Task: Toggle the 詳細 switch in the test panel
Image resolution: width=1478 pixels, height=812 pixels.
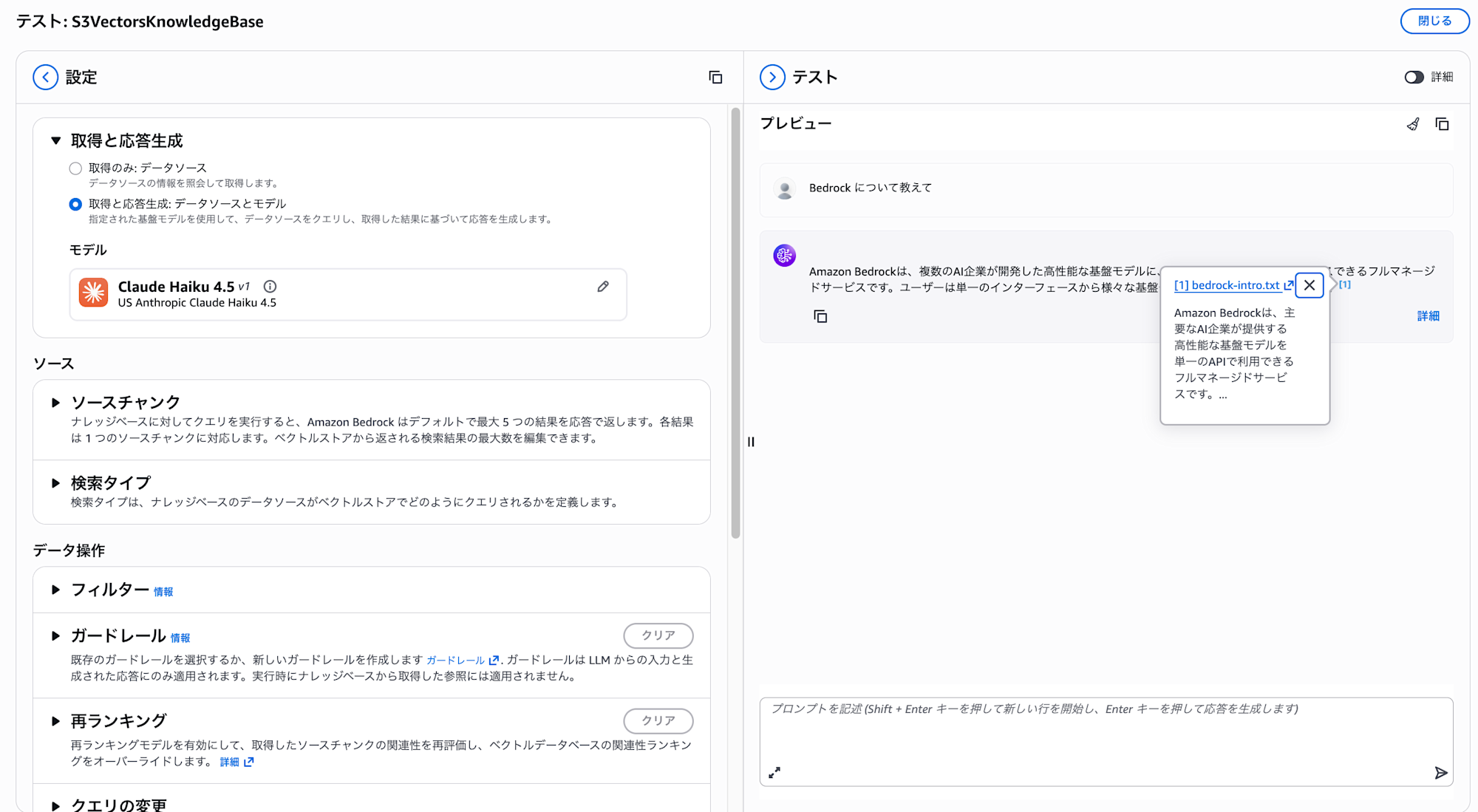Action: point(1414,78)
